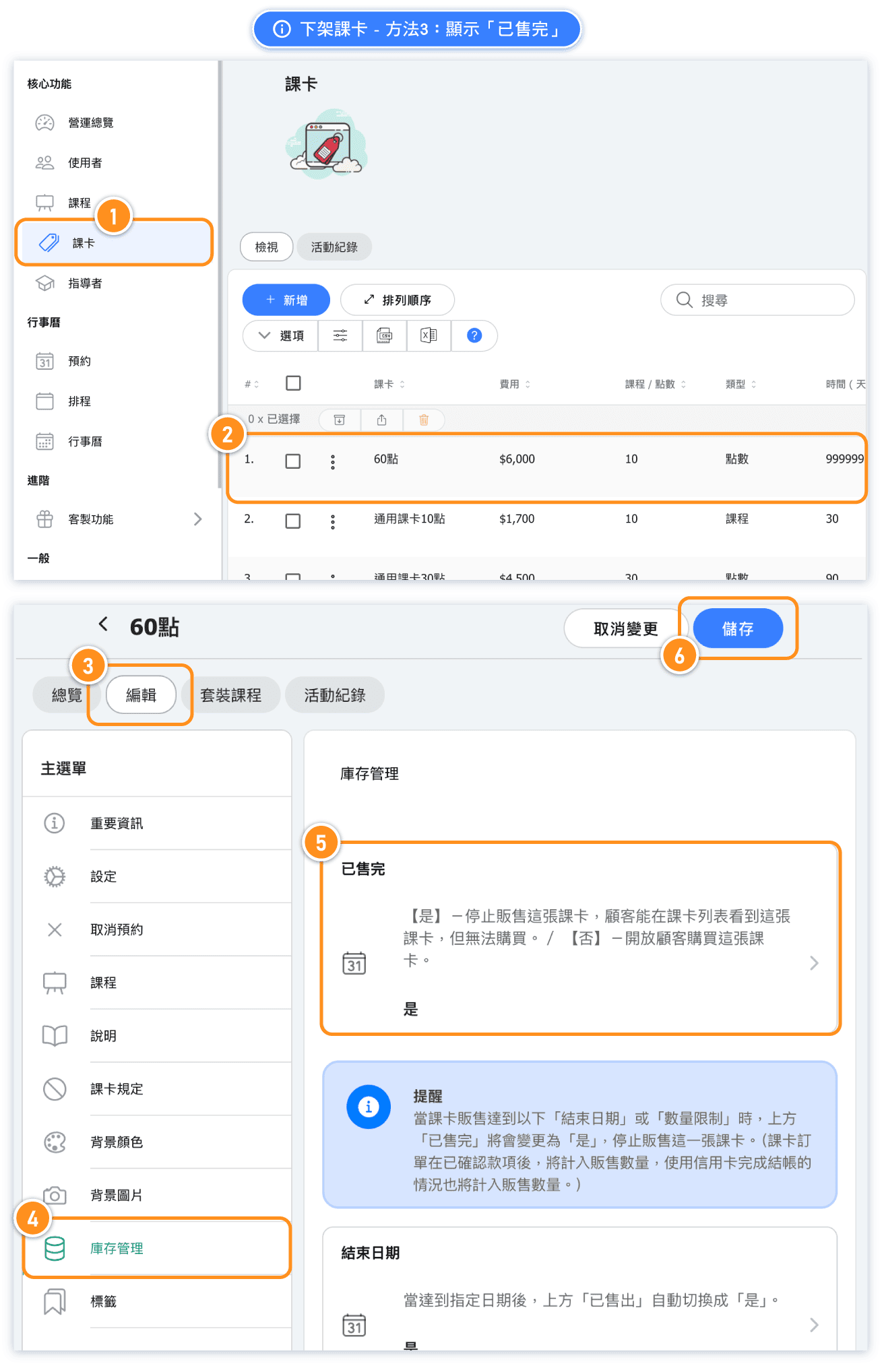Click the back arrow beside 60點 title
882x1372 pixels.
(x=103, y=624)
